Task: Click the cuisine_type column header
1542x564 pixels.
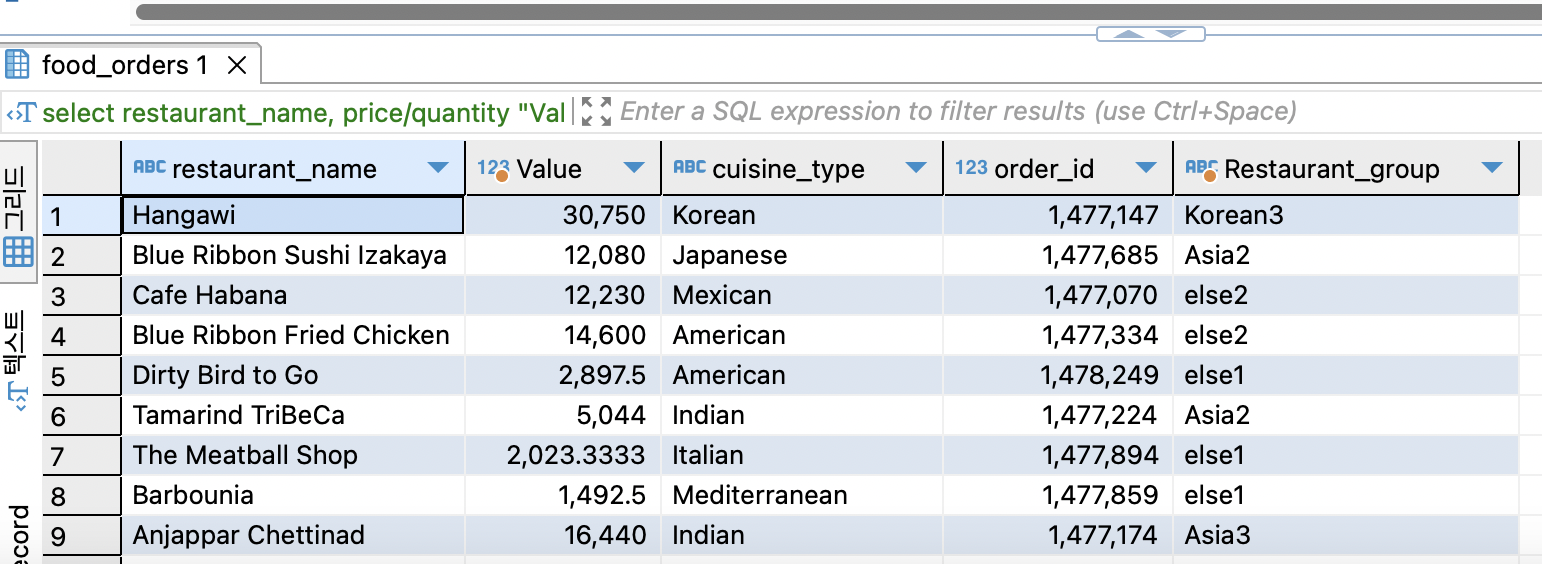Action: pyautogui.click(x=802, y=168)
